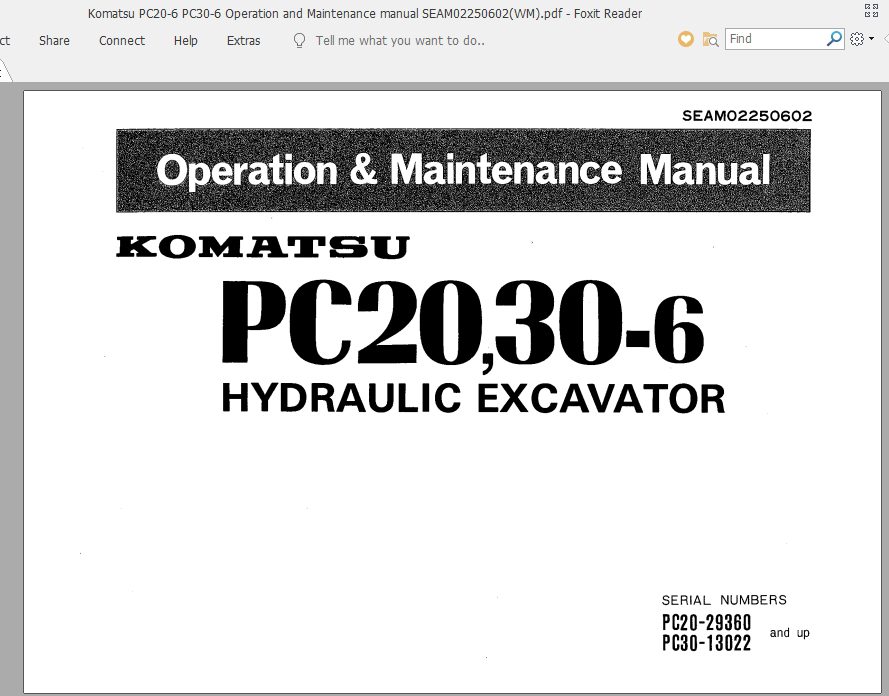Open the Connect ribbon tab
The width and height of the screenshot is (889, 696).
point(122,41)
